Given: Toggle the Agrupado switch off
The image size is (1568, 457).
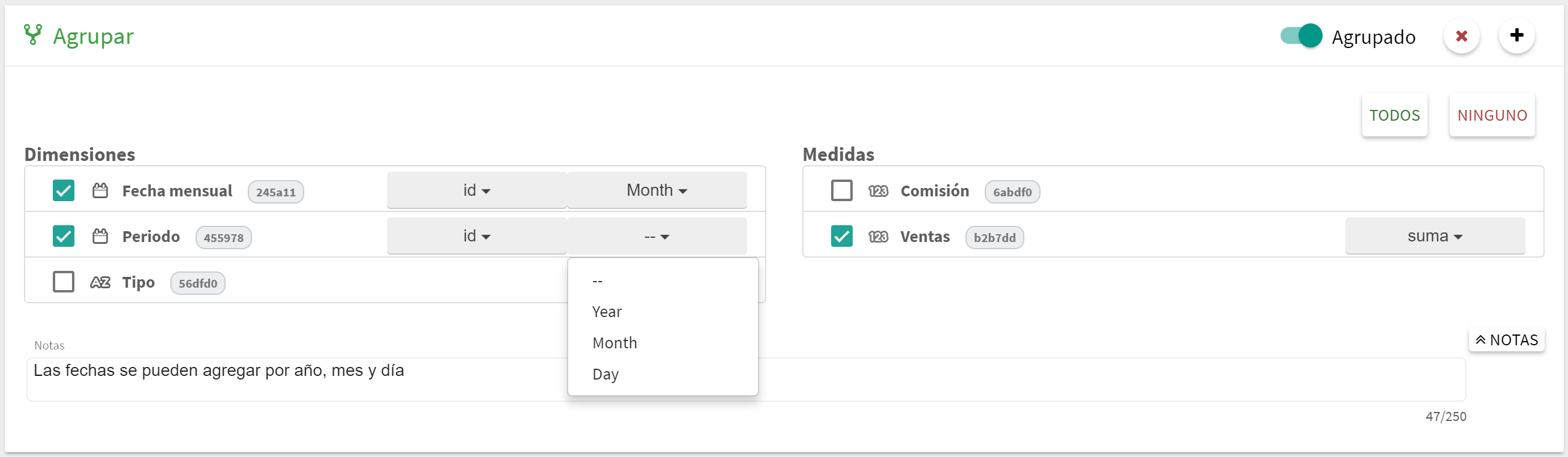Looking at the screenshot, I should point(1301,36).
